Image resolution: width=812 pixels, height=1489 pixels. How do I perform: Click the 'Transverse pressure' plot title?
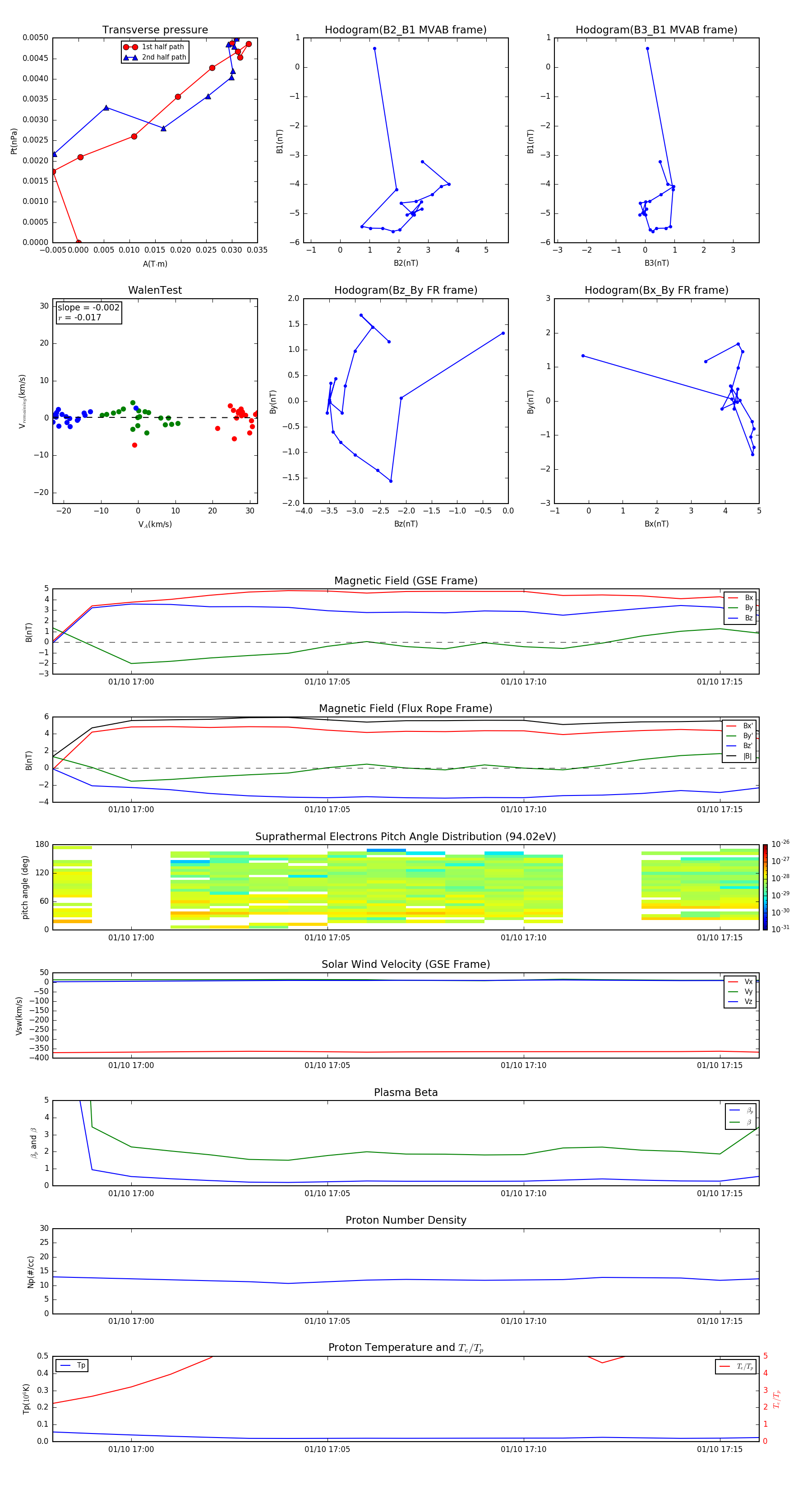[155, 30]
